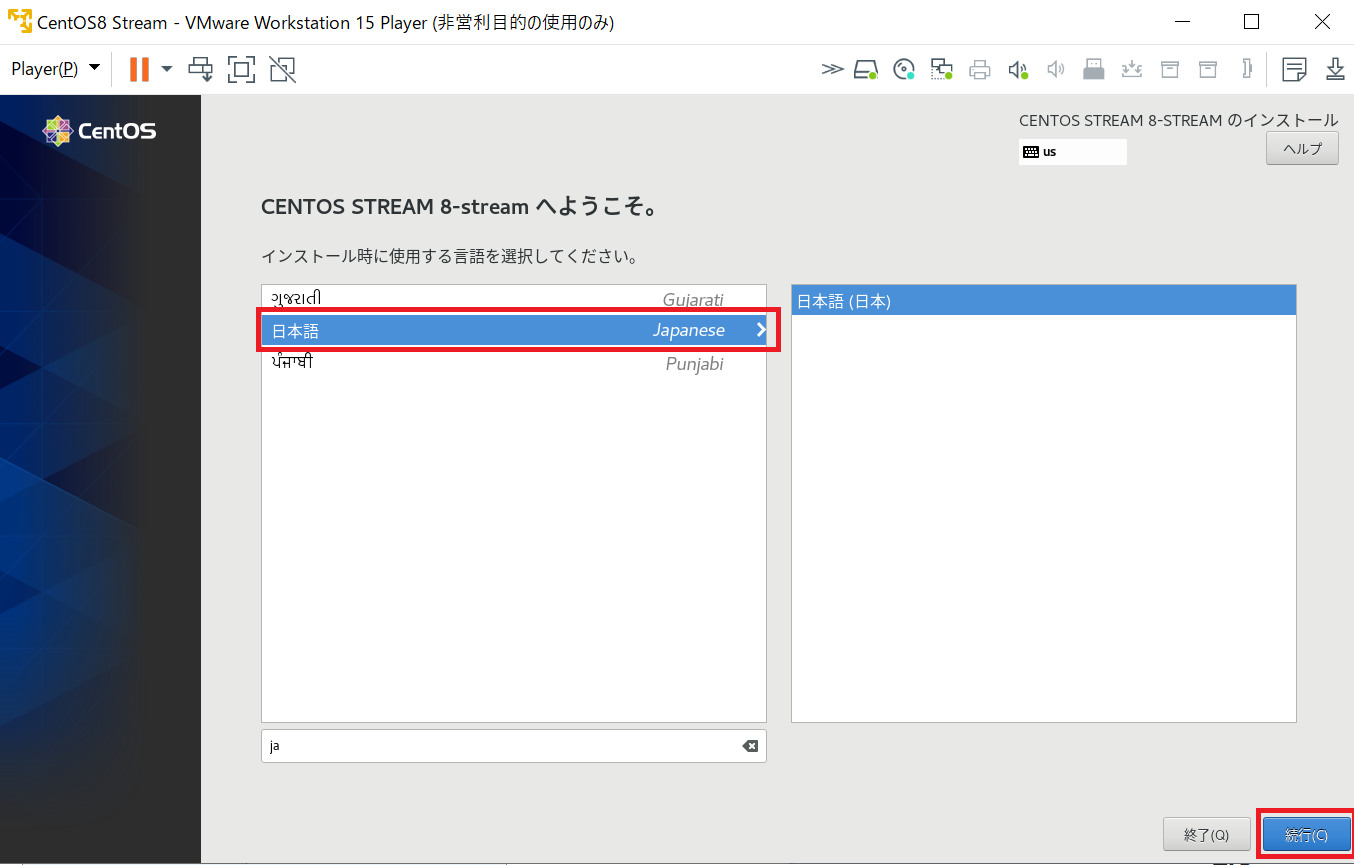Enter full screen mode
The width and height of the screenshot is (1354, 865).
242,69
